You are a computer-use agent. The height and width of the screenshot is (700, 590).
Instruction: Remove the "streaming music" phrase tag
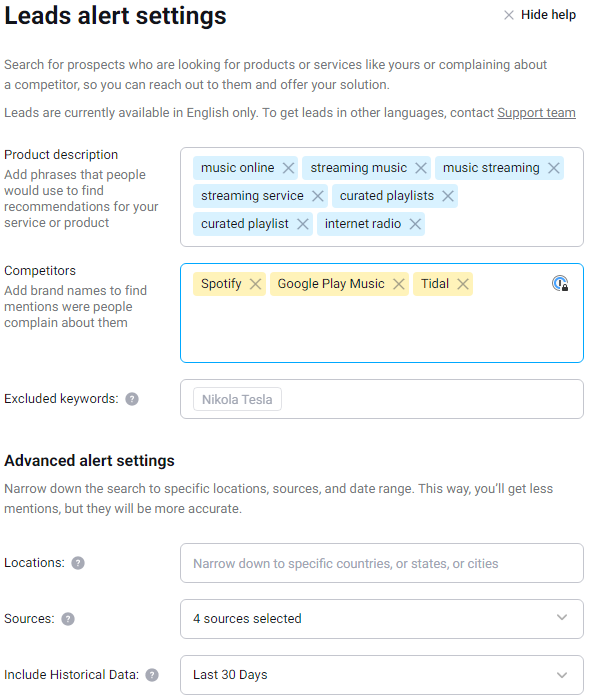[x=421, y=168]
